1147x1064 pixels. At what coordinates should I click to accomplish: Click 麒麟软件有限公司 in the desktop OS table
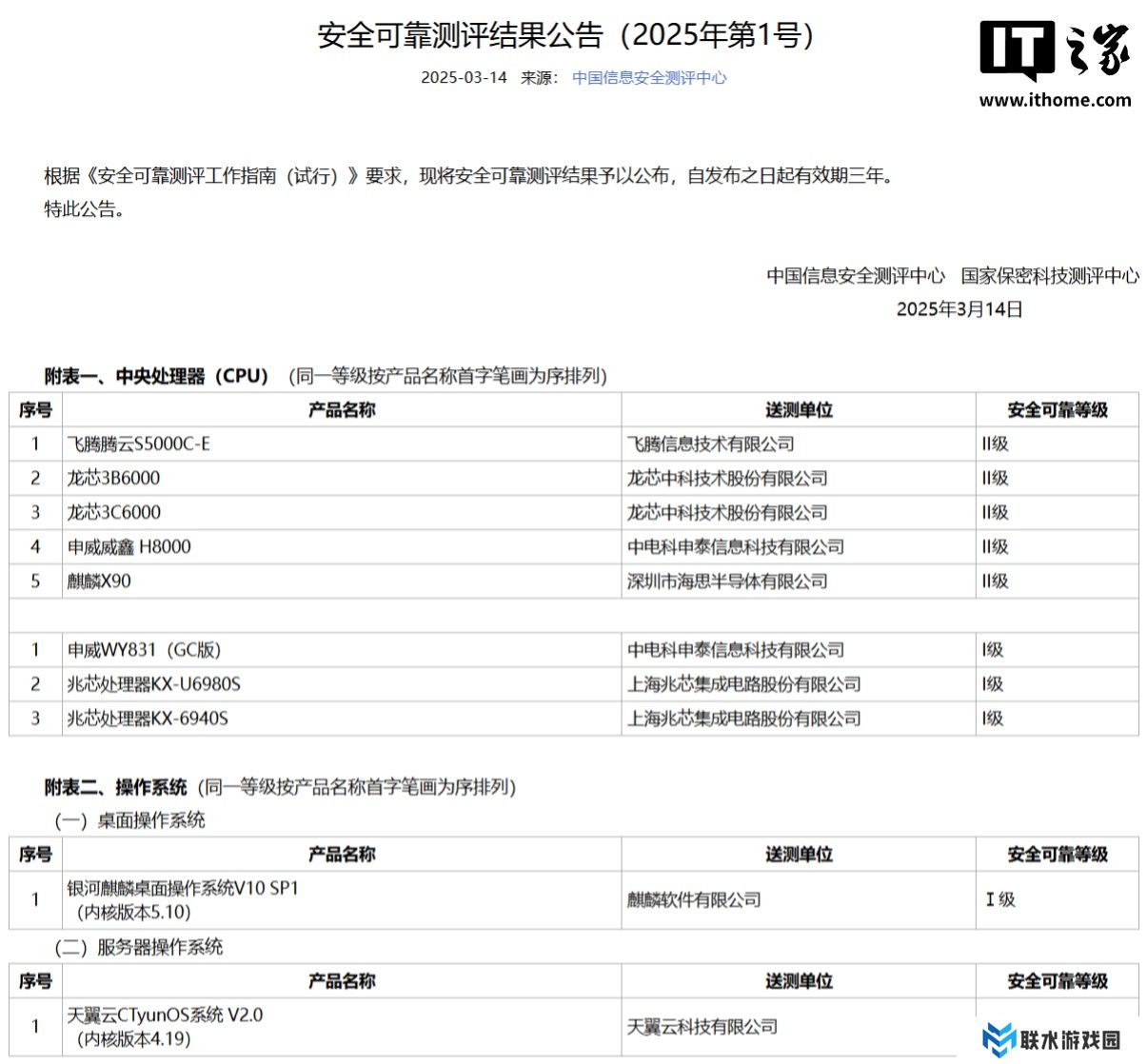click(x=693, y=899)
